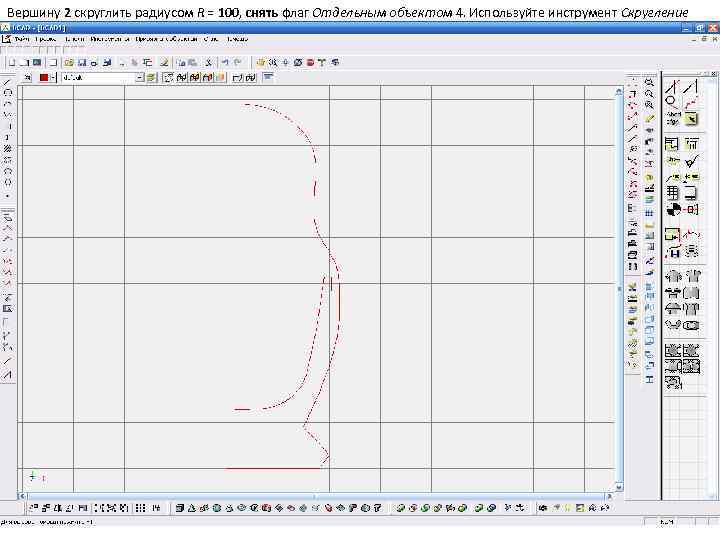The height and width of the screenshot is (540, 720).
Task: Open the dropdown next to red swatch
Action: click(53, 78)
